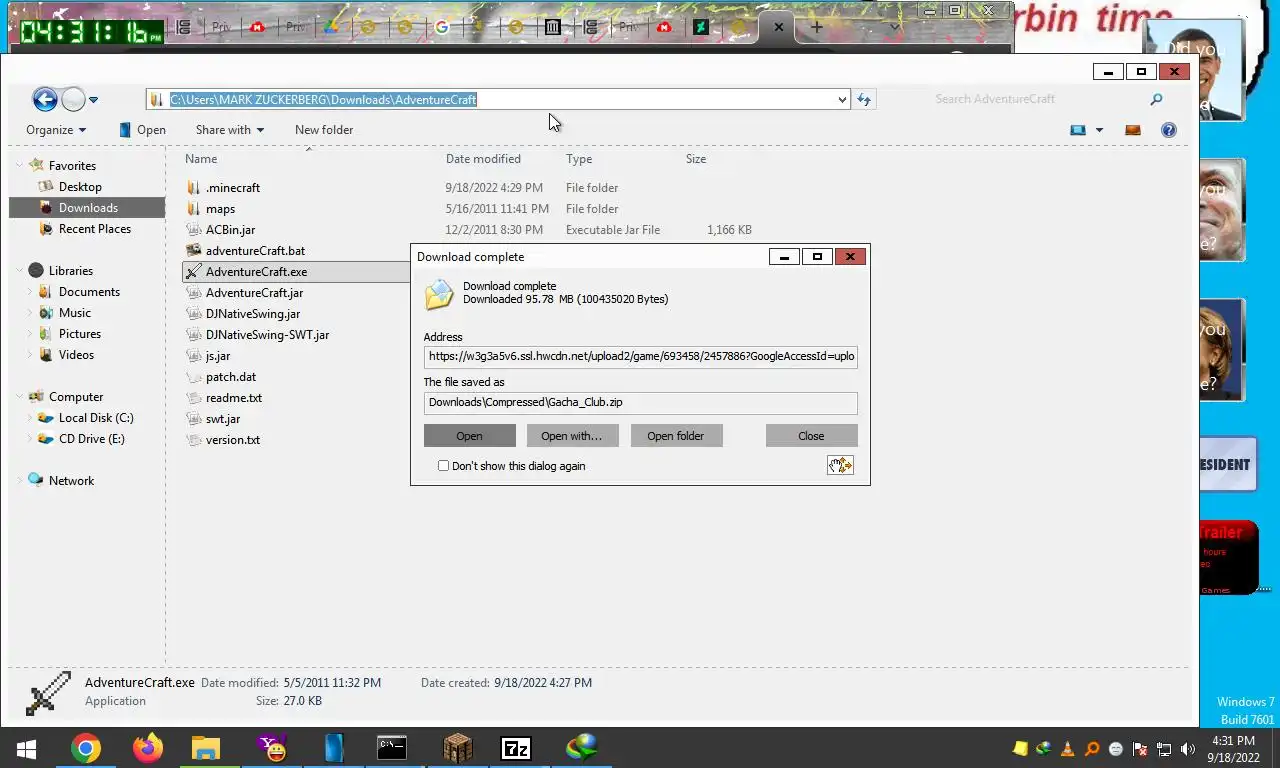
Task: Select the .minecraft folder
Action: tap(233, 188)
